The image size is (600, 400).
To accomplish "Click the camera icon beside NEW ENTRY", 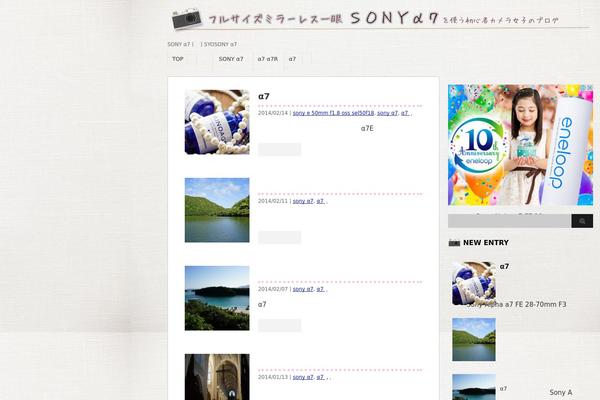I will (454, 243).
